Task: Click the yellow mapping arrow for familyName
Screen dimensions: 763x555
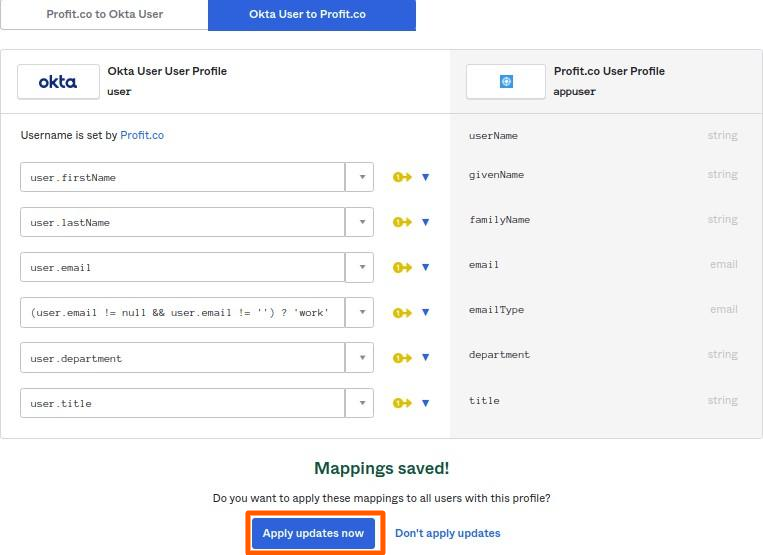Action: [x=402, y=223]
